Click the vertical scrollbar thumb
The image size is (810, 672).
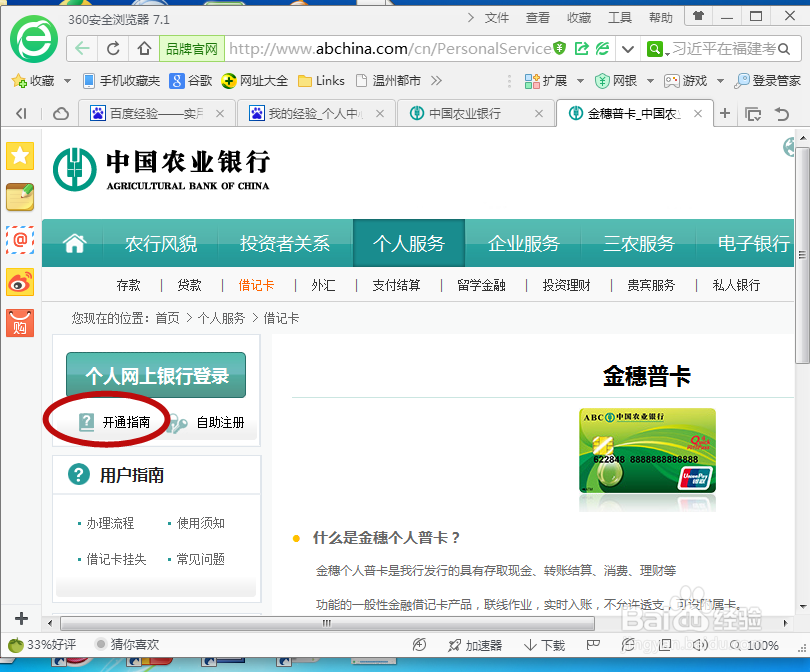(802, 255)
